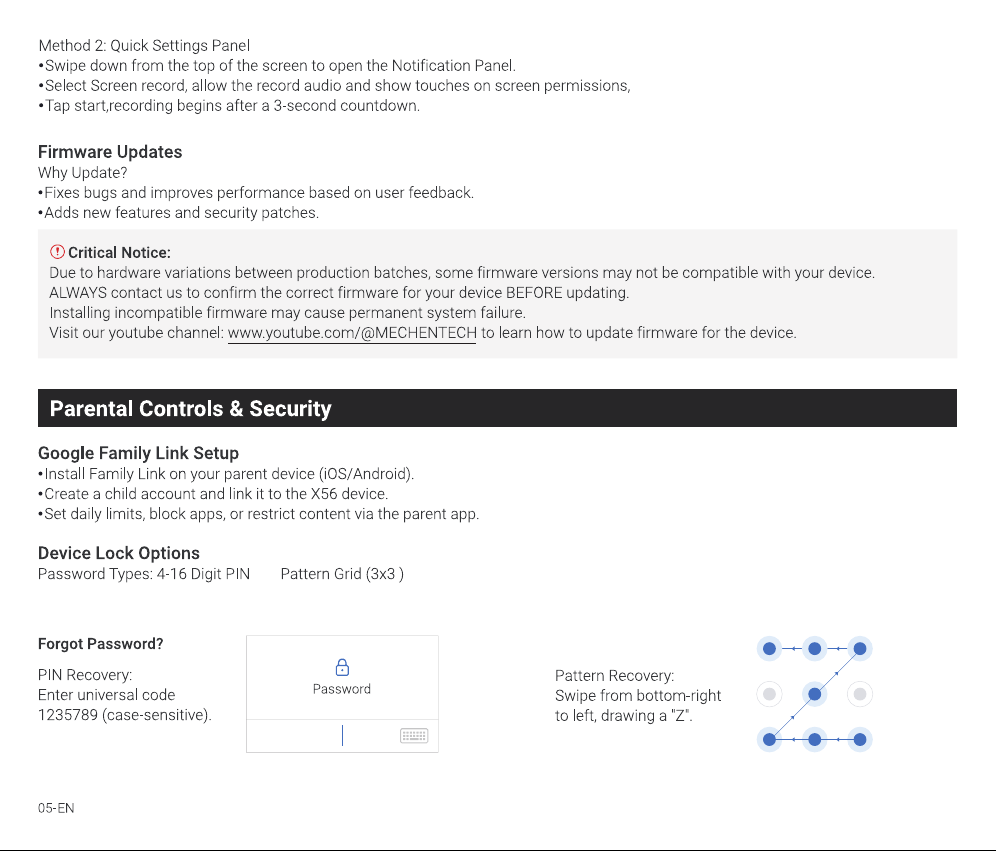Select the bottom-right dot of the pattern grid
The height and width of the screenshot is (851, 996).
[860, 739]
